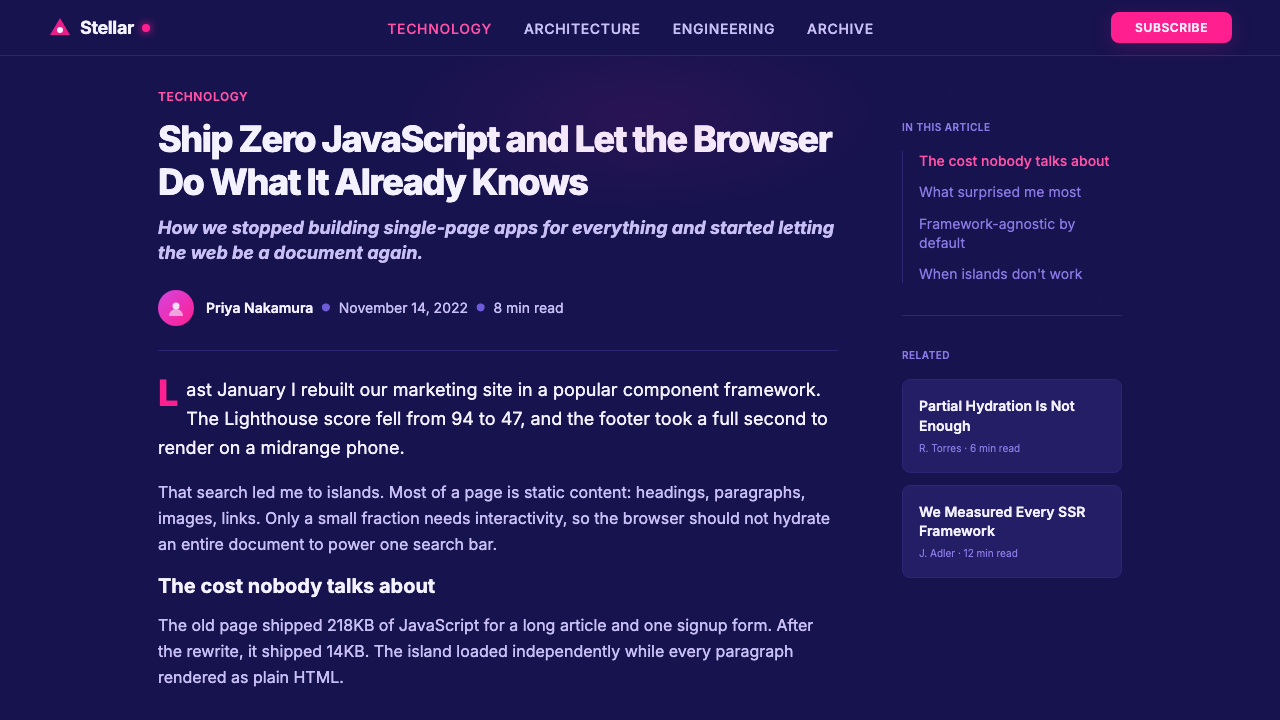Click the 'In this article' sidebar label
Image resolution: width=1280 pixels, height=720 pixels.
tap(946, 128)
